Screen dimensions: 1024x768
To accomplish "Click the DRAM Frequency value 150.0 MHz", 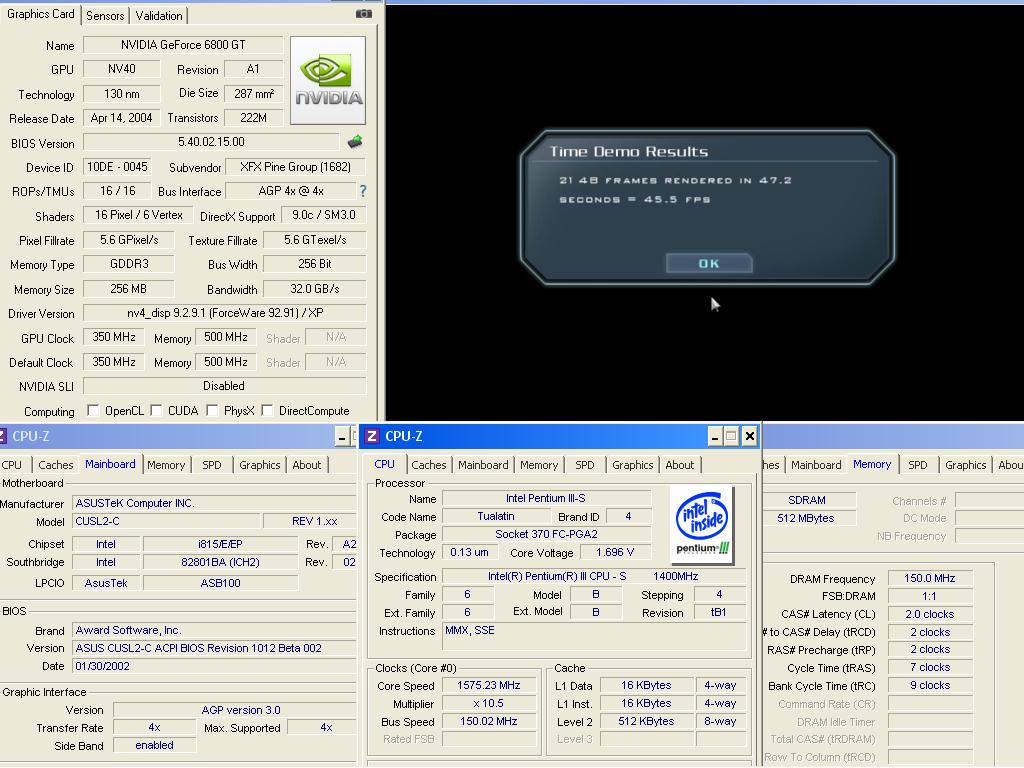I will [930, 578].
